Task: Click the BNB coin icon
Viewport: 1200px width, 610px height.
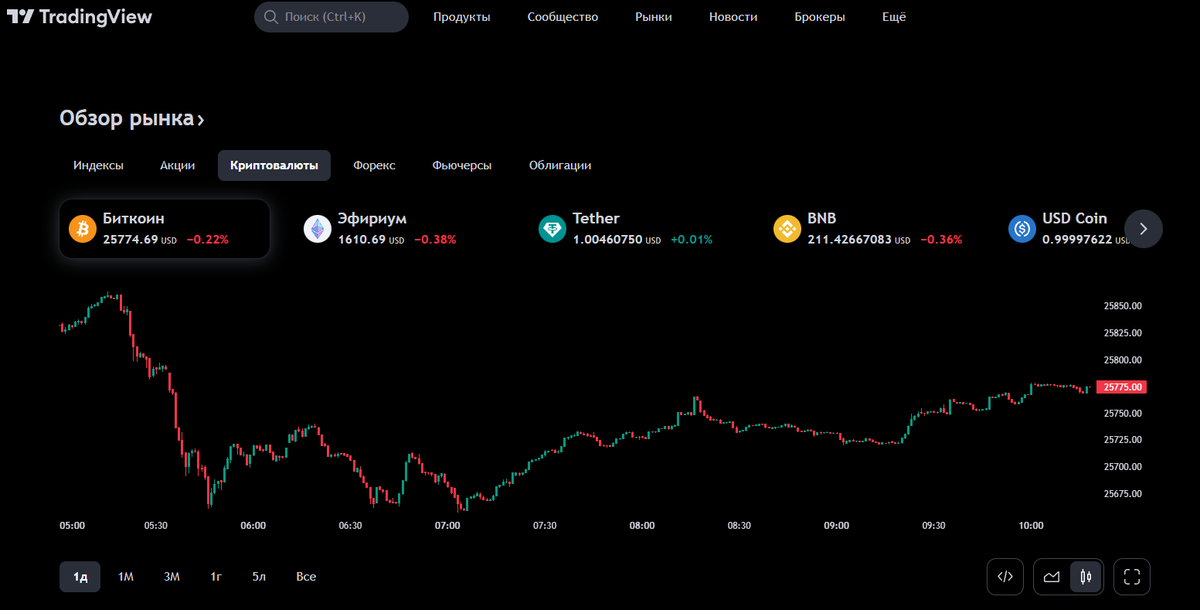Action: (787, 229)
